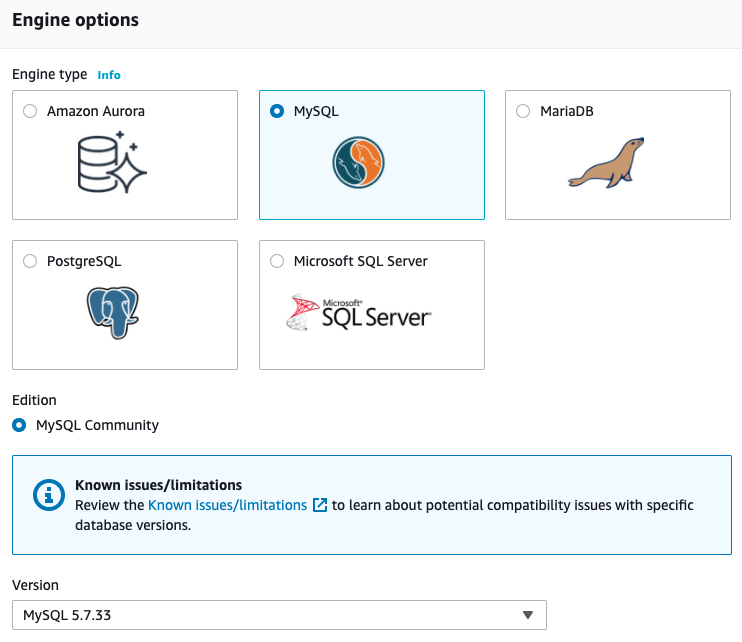The image size is (742, 642).
Task: Click the info circle icon in notice
Action: (x=49, y=495)
